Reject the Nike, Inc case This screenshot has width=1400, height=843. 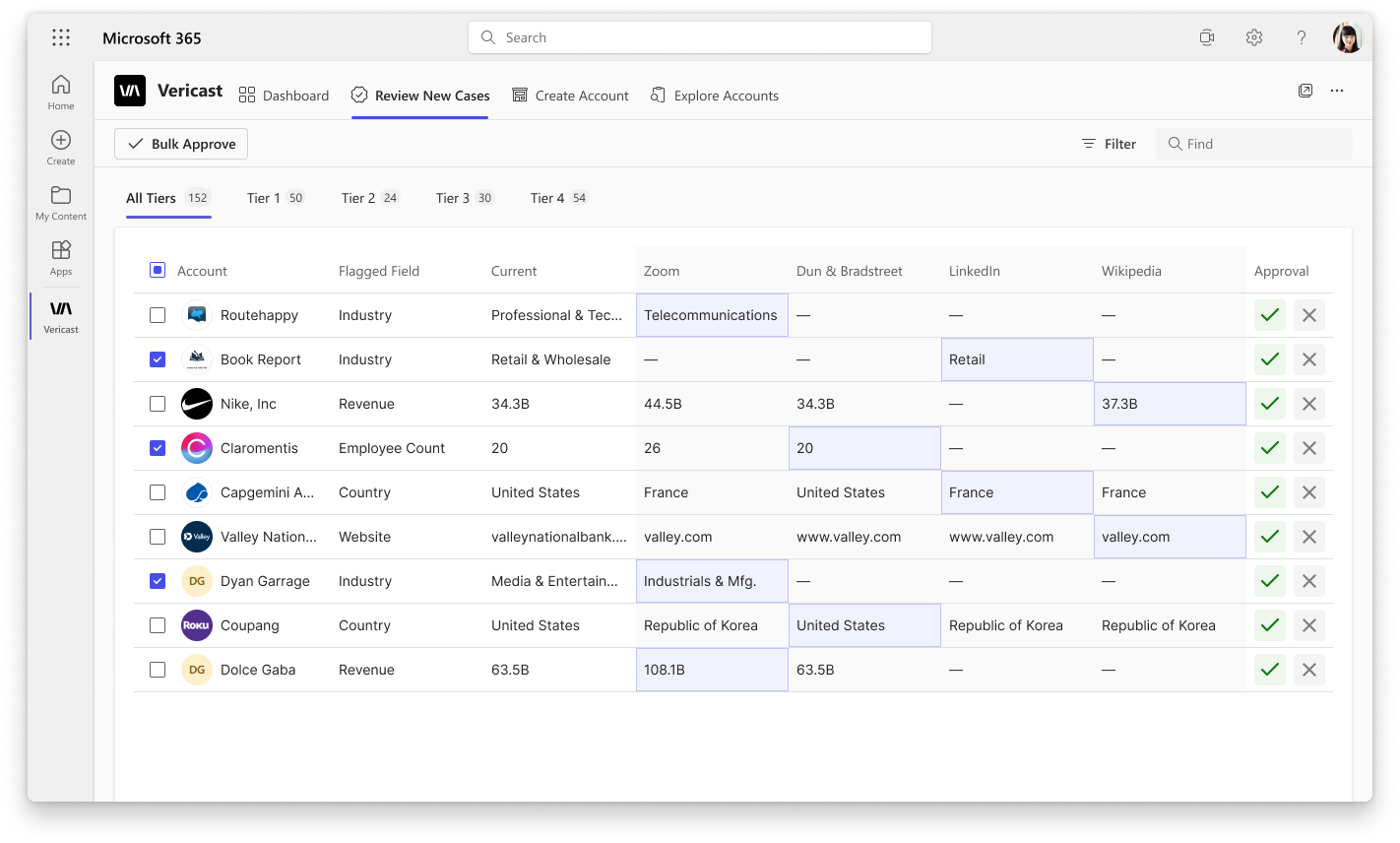(x=1309, y=404)
